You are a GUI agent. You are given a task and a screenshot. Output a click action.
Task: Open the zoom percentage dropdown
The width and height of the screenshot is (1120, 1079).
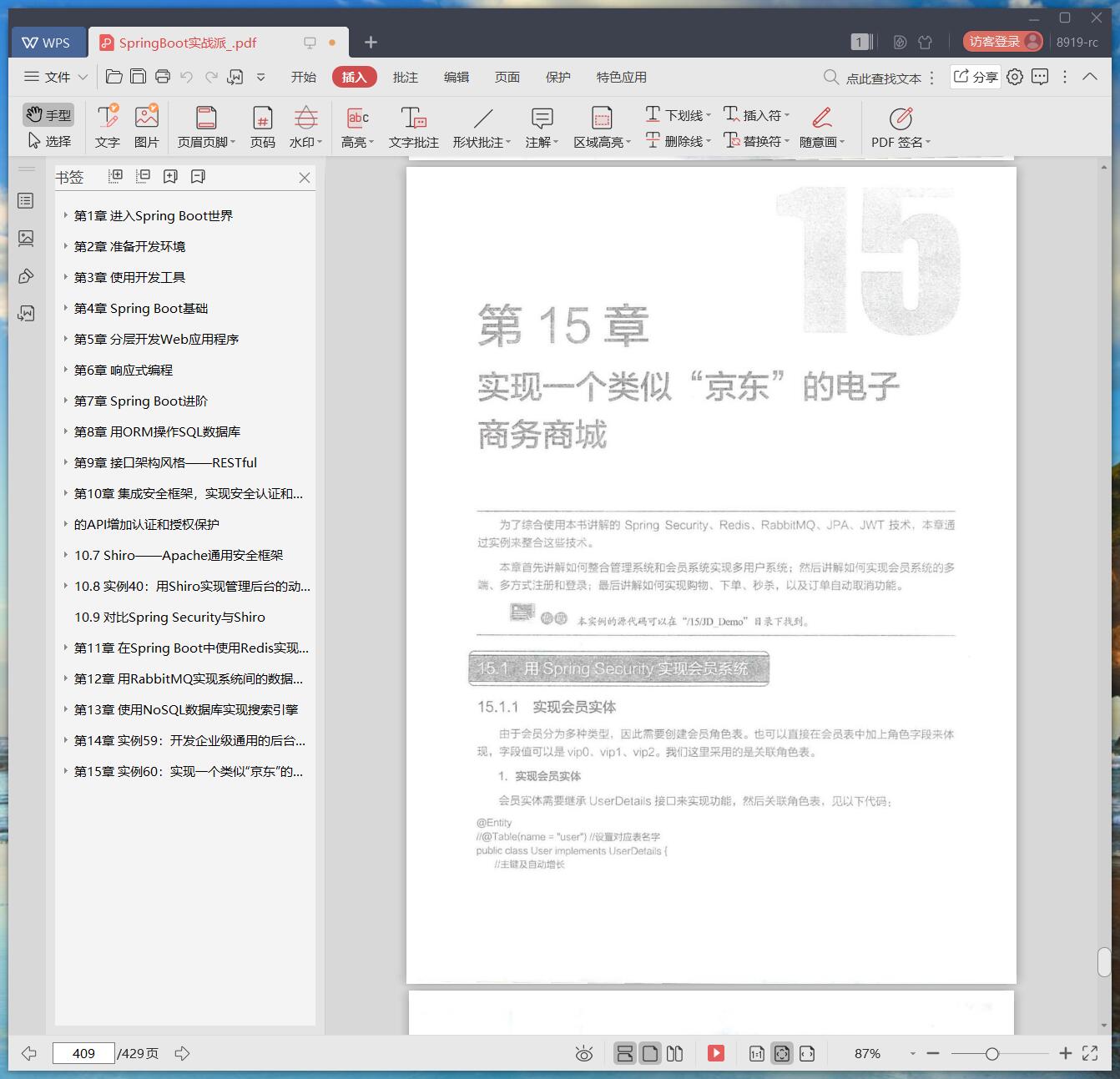(x=912, y=1054)
